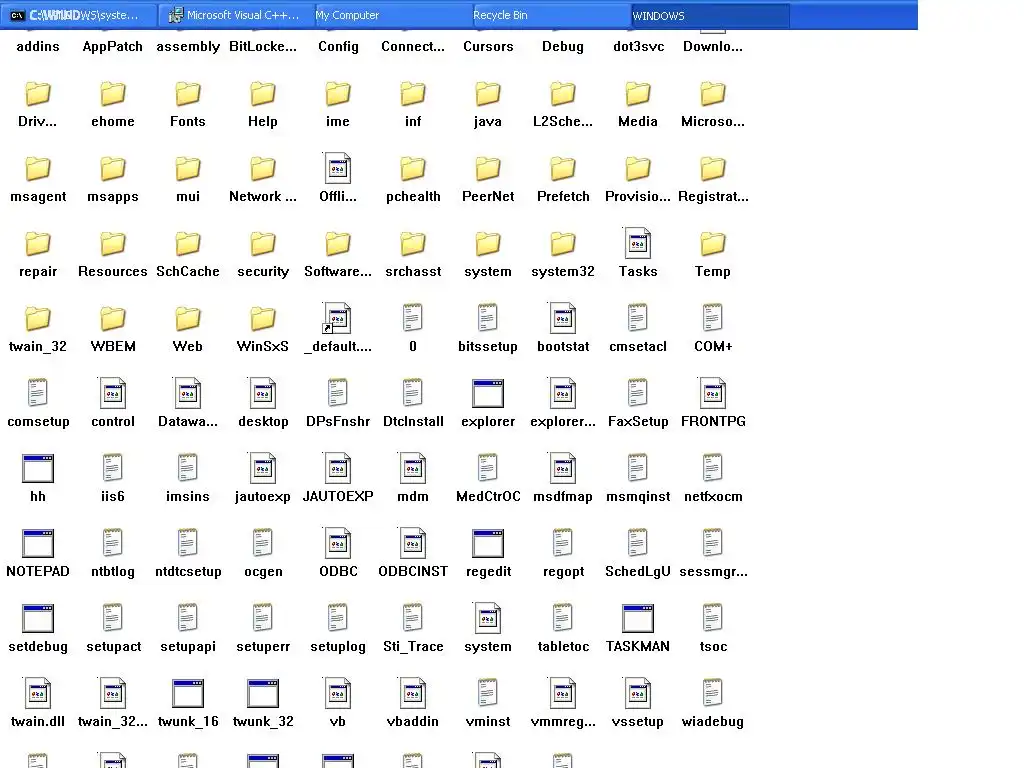Click the "DtcInstall" file label
Image resolution: width=1024 pixels, height=768 pixels.
413,422
